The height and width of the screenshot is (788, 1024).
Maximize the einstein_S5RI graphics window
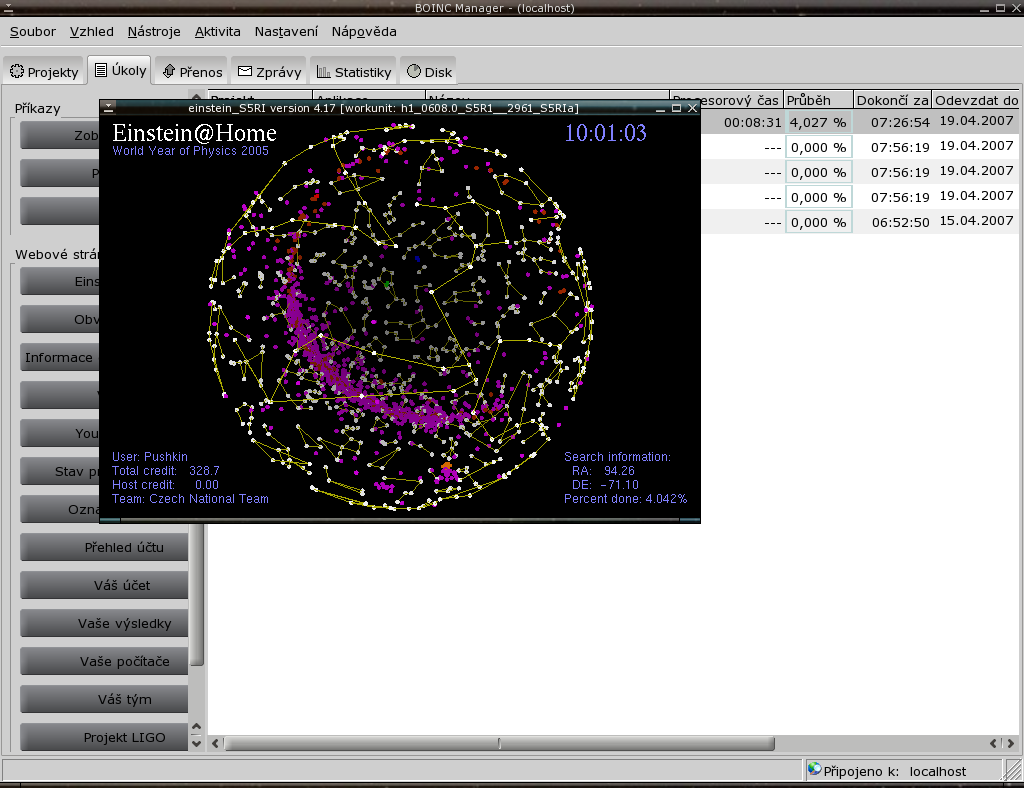coord(677,108)
